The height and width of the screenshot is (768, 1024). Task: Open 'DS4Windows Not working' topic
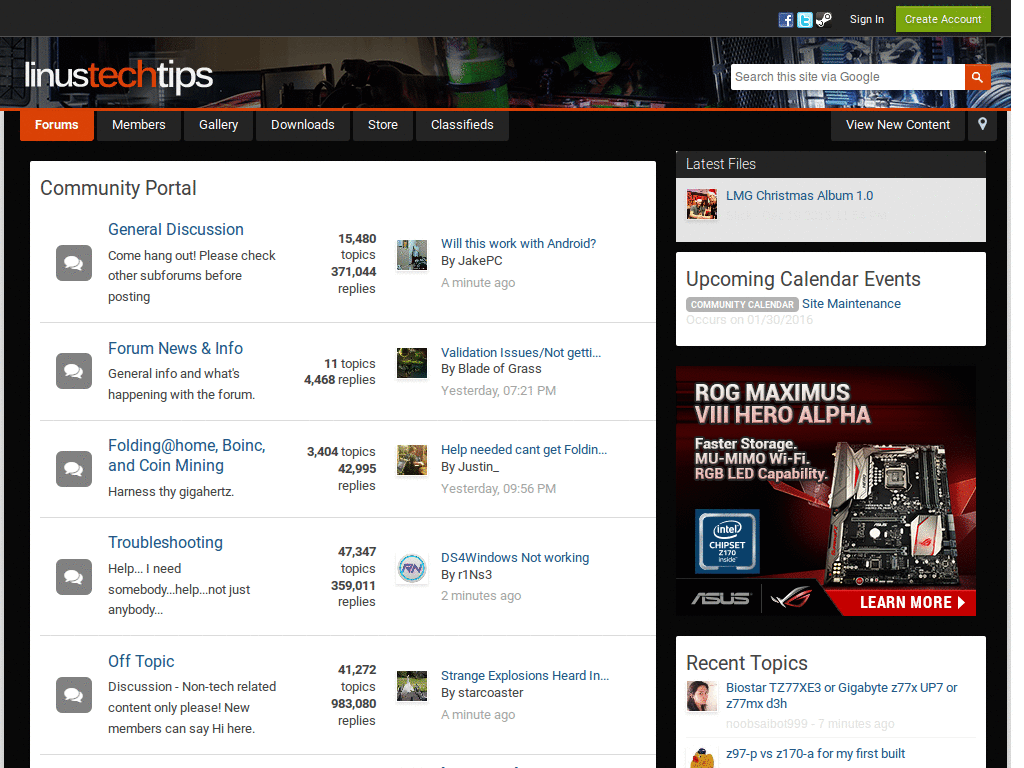[515, 558]
